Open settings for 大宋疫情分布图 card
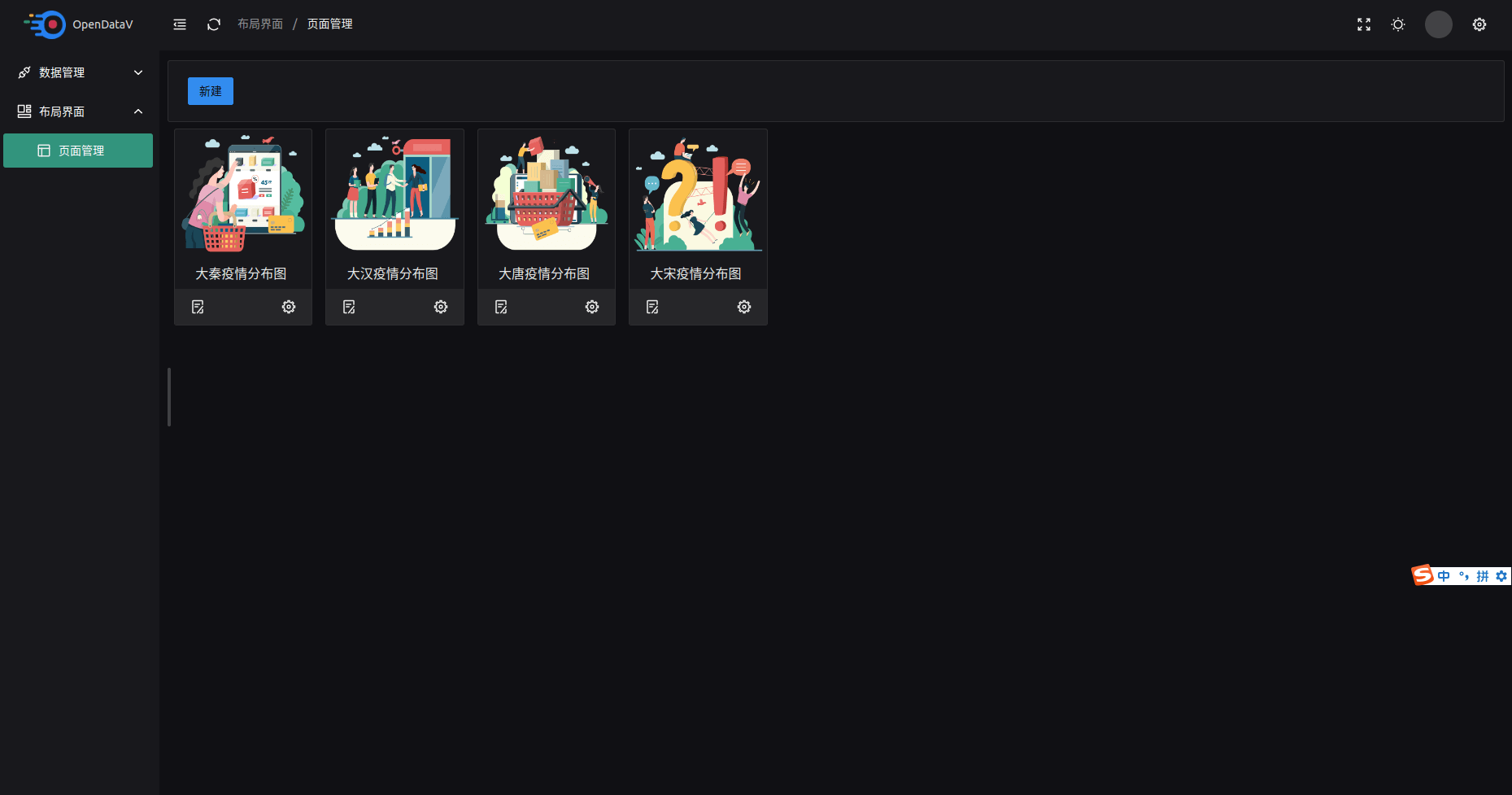 (x=744, y=307)
